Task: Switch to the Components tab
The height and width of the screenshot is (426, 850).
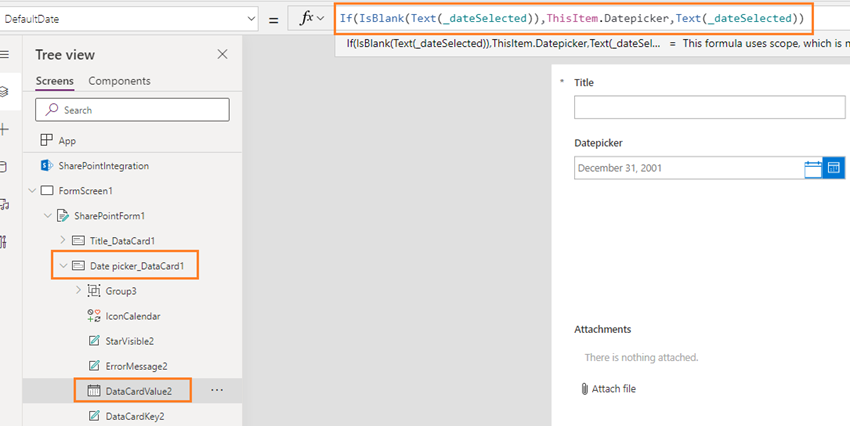Action: [119, 81]
